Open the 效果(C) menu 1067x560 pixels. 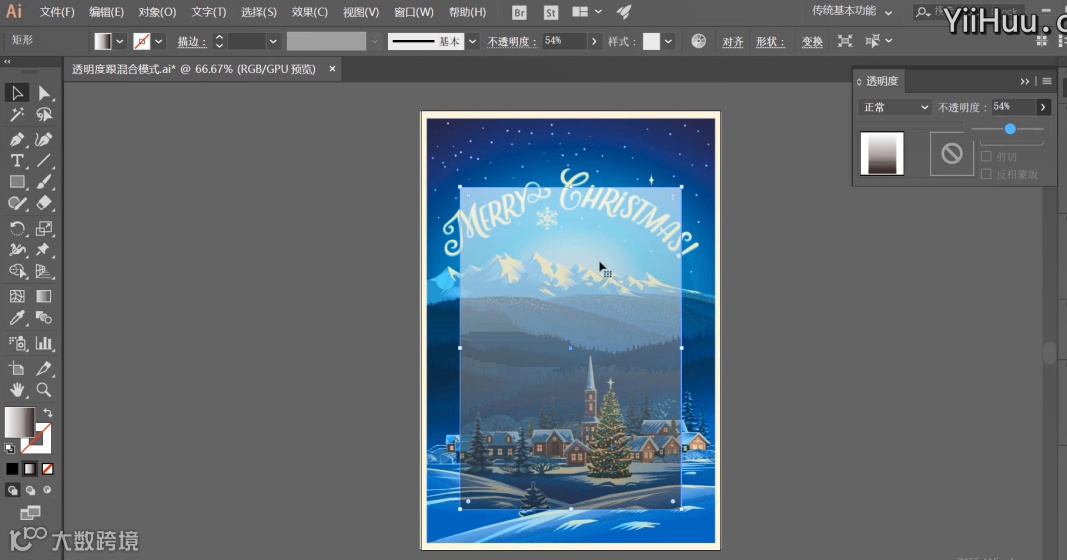[310, 12]
